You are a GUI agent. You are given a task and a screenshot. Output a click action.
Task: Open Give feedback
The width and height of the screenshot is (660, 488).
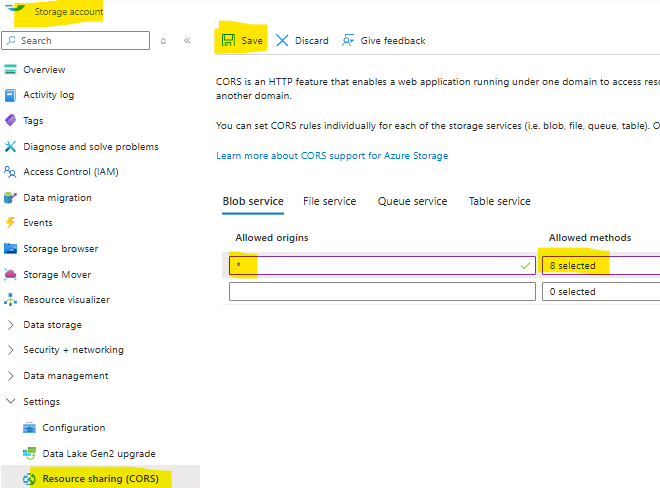(383, 40)
